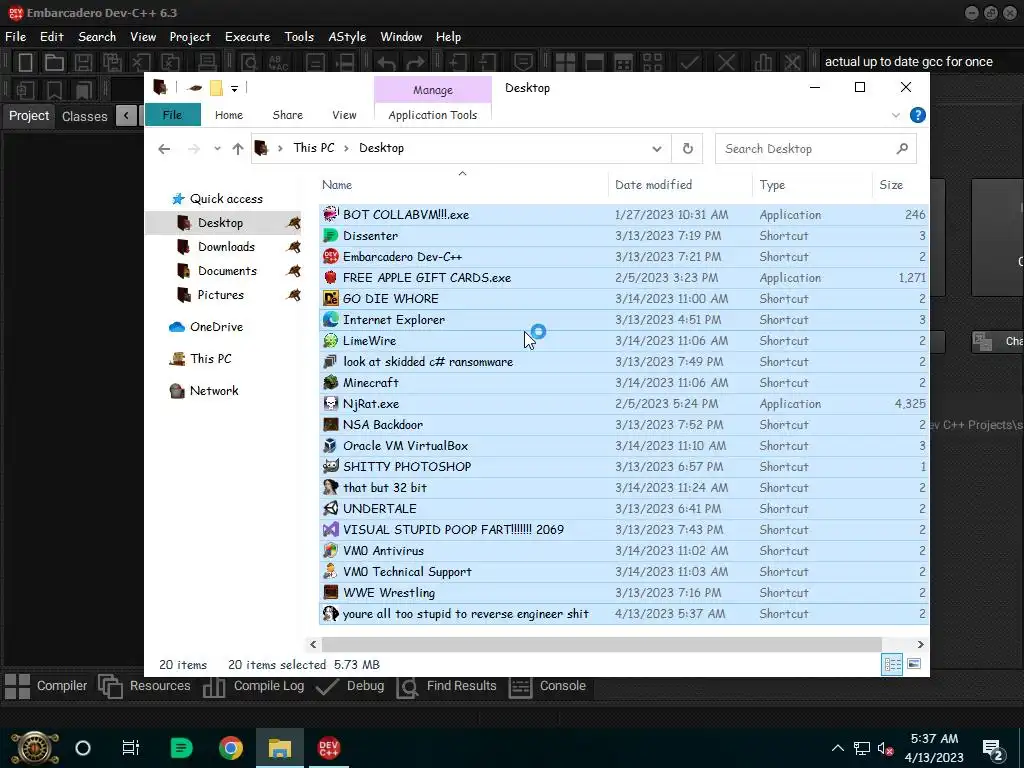
Task: Open the Share ribbon tab
Action: [x=287, y=115]
